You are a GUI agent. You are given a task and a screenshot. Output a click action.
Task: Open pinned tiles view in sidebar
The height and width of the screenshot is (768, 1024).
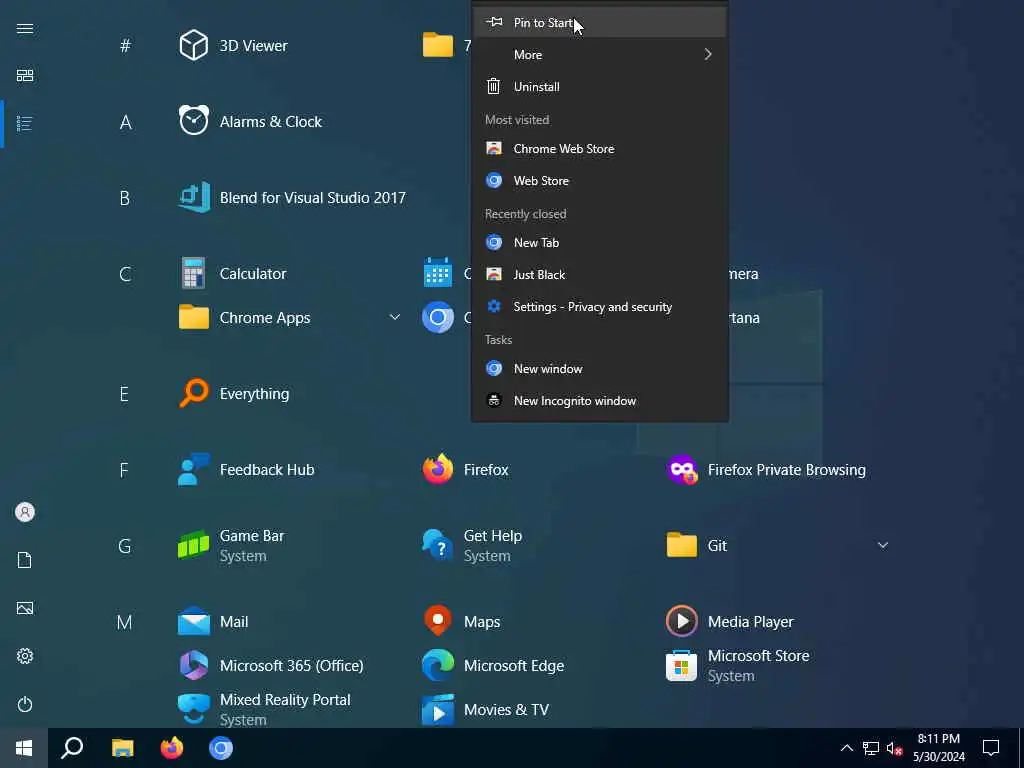point(25,76)
